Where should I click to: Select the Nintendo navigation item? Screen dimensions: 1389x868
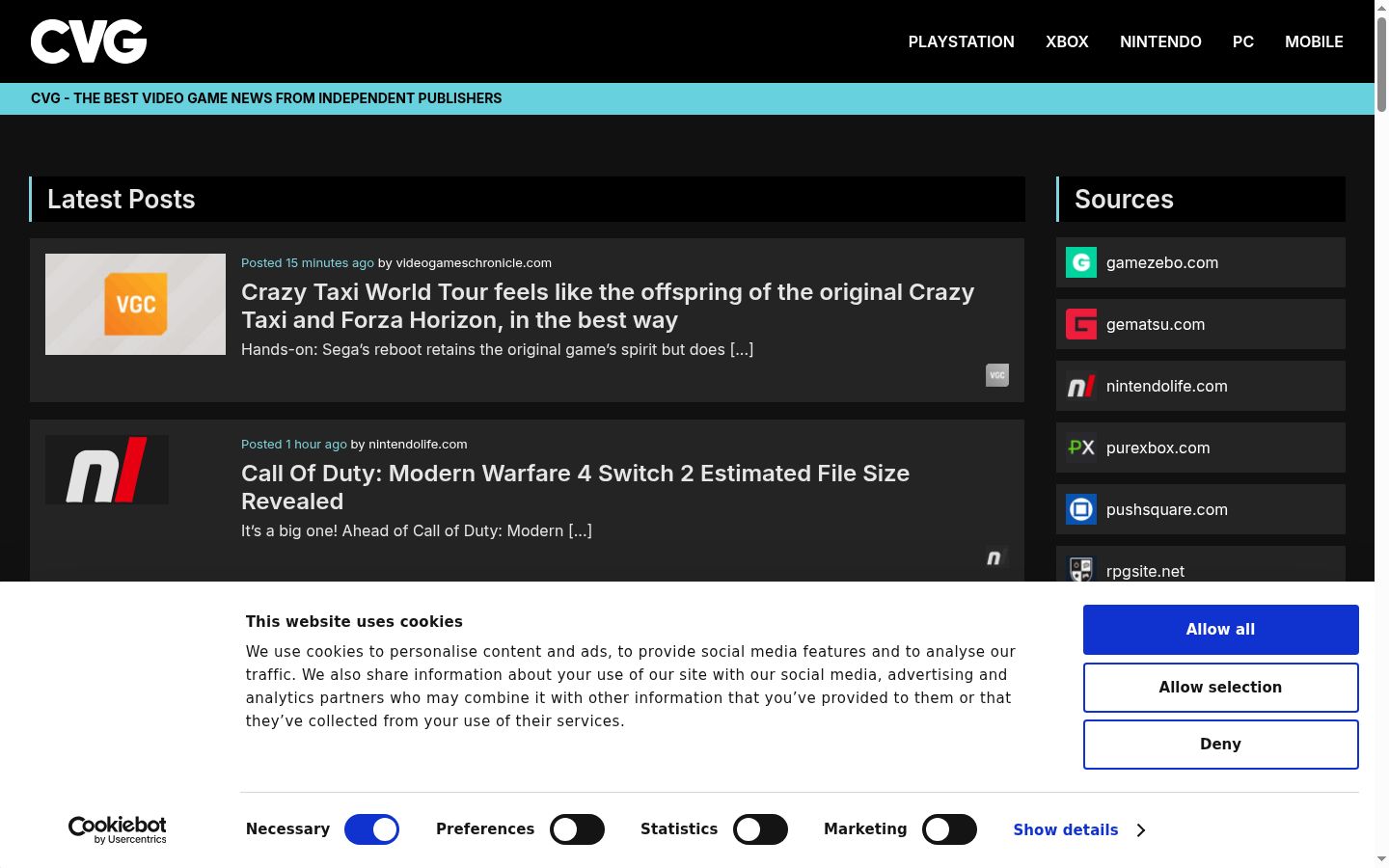(x=1160, y=41)
